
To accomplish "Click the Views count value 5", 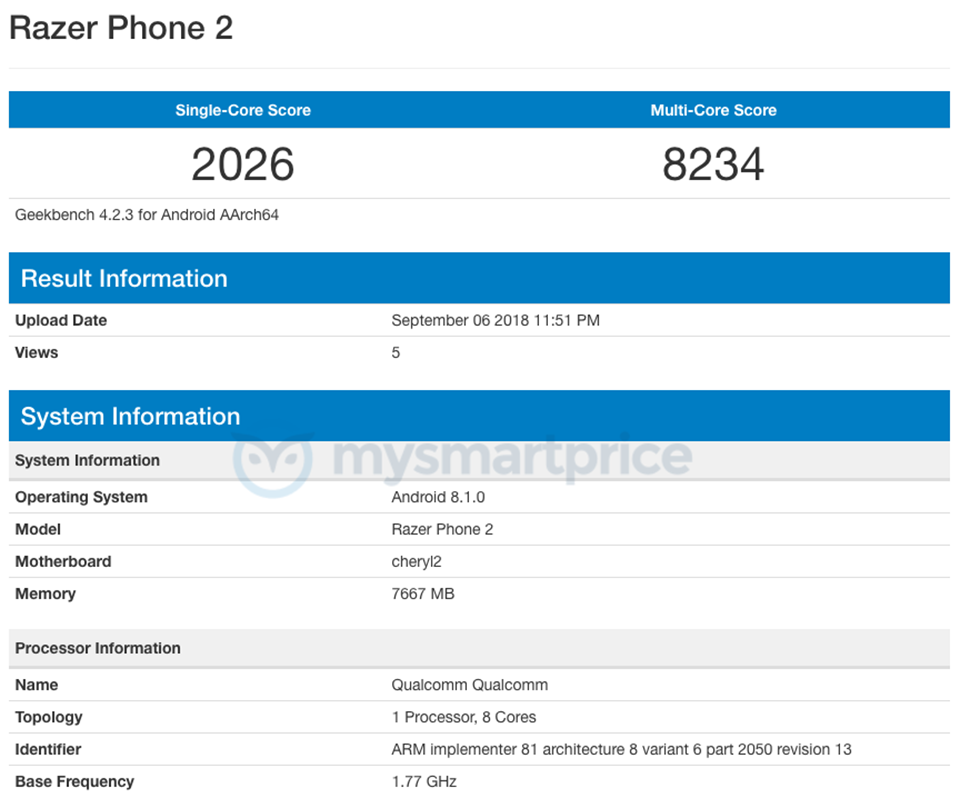I will (395, 352).
